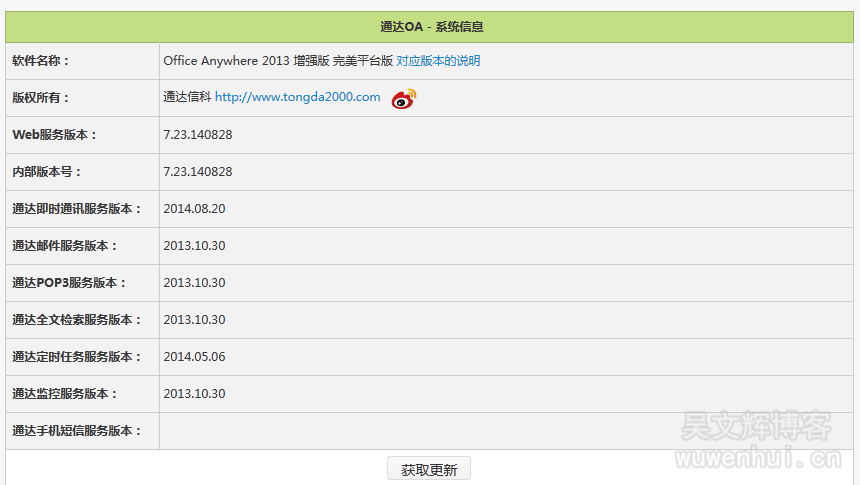860x485 pixels.
Task: Click the 通达OA - 系统信息 header title
Action: pyautogui.click(x=432, y=27)
